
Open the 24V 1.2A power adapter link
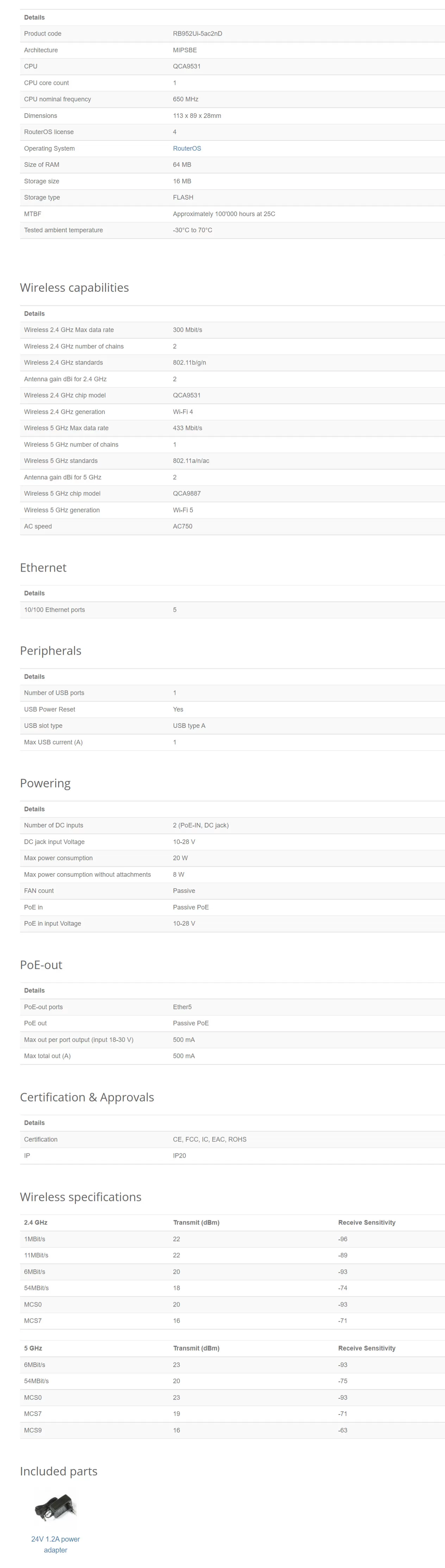pos(55,1544)
